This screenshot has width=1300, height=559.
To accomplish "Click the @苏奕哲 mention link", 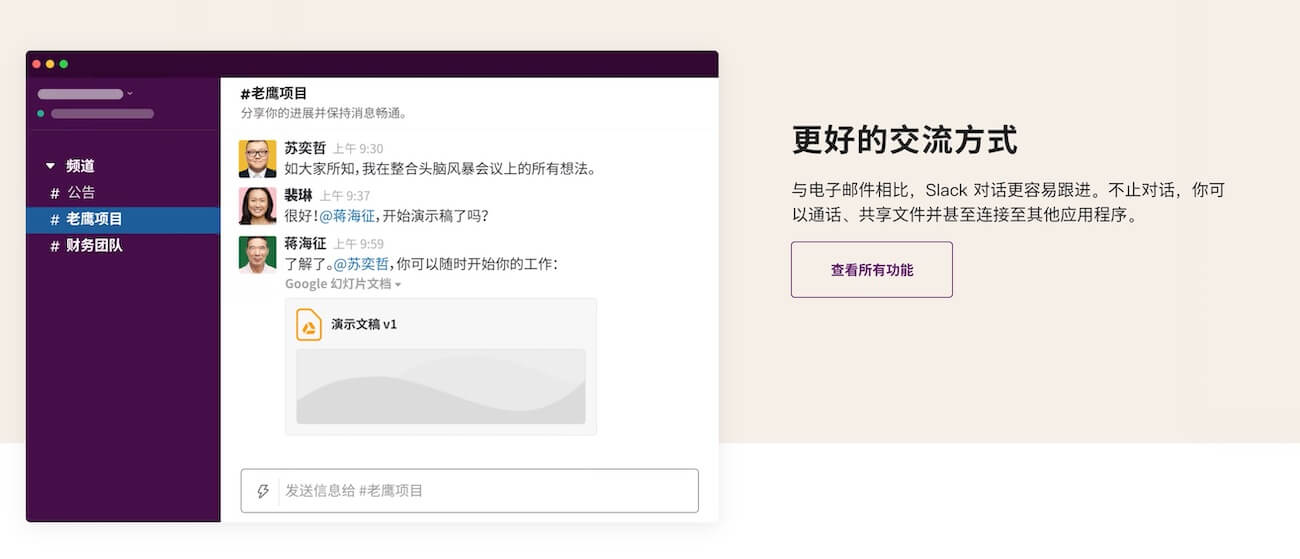I will (360, 265).
